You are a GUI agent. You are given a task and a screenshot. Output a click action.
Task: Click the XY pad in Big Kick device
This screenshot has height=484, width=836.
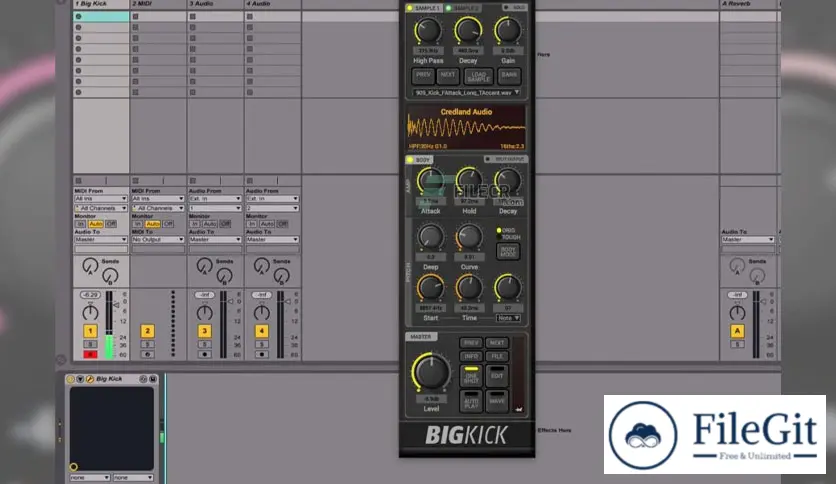(112, 429)
